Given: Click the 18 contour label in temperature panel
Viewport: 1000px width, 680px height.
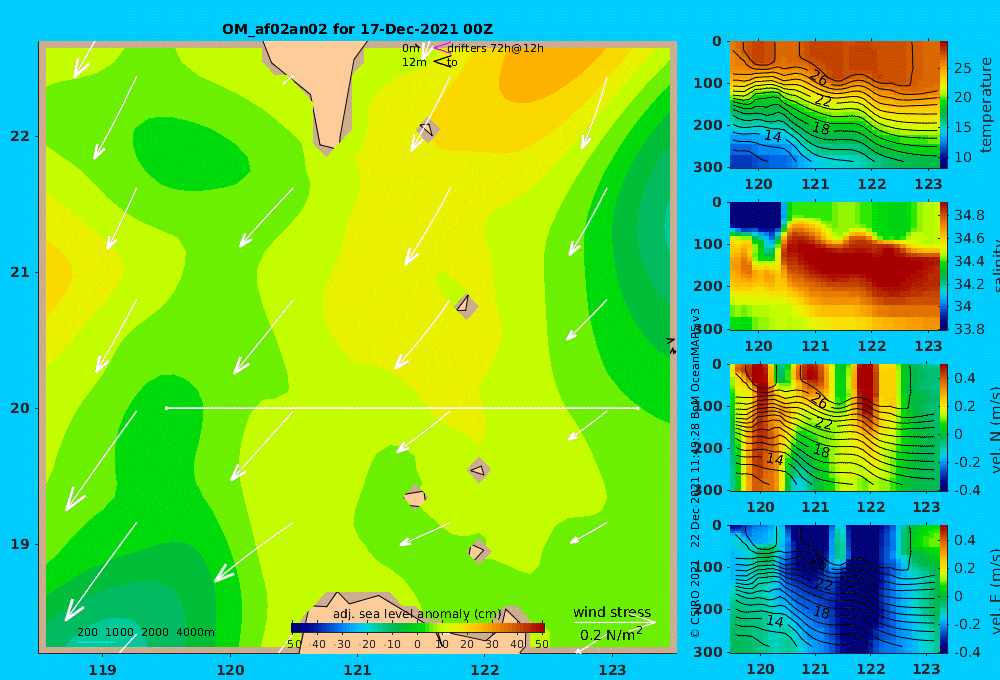Looking at the screenshot, I should pyautogui.click(x=821, y=128).
